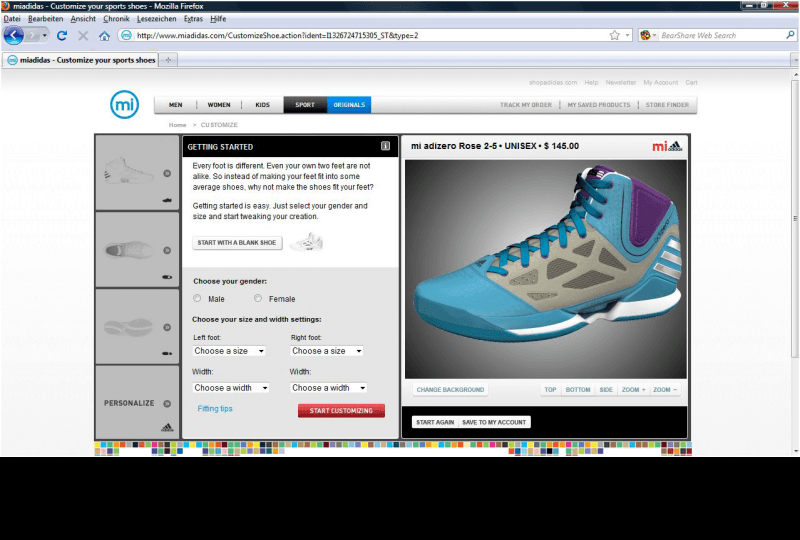Switch to the ORIGINALS tab
Image resolution: width=800 pixels, height=540 pixels.
[x=349, y=105]
